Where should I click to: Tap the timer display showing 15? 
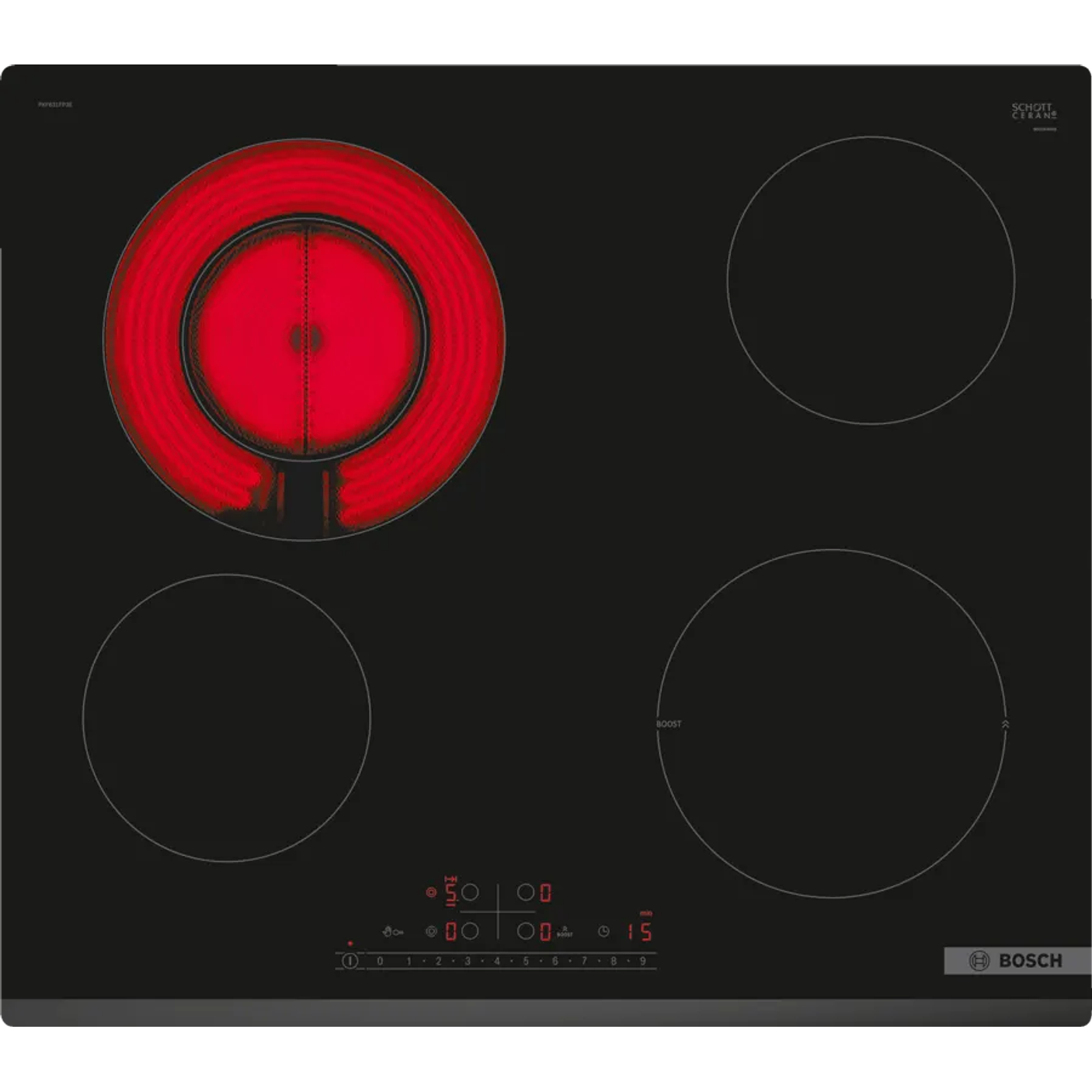pyautogui.click(x=640, y=931)
